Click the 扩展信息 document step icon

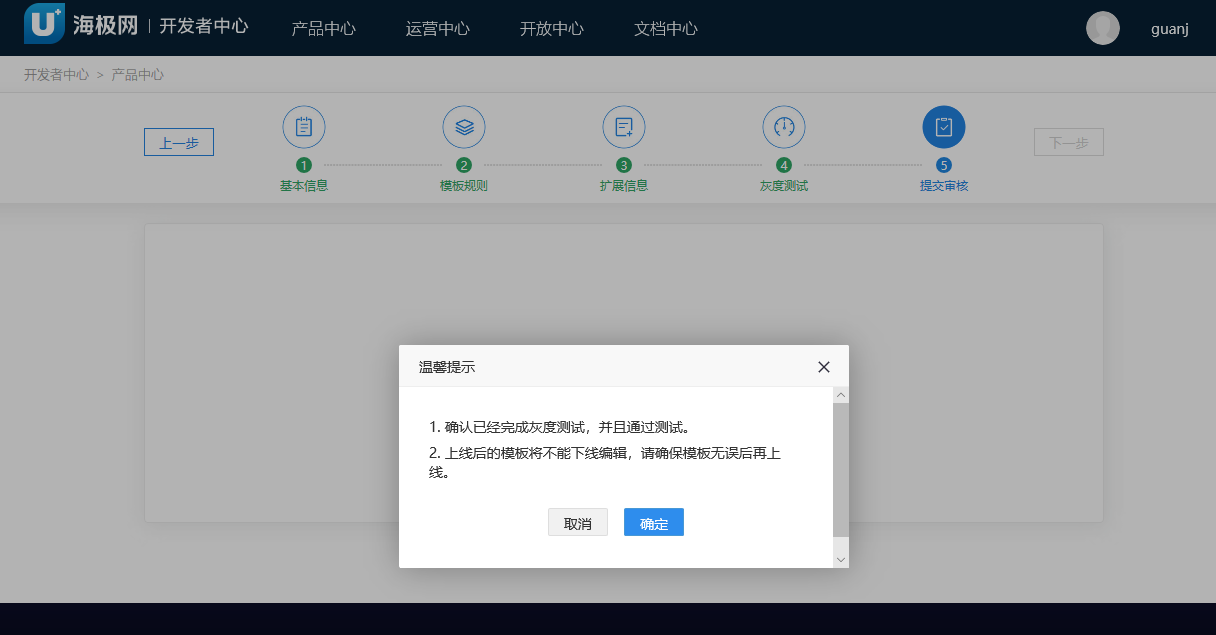pyautogui.click(x=624, y=127)
